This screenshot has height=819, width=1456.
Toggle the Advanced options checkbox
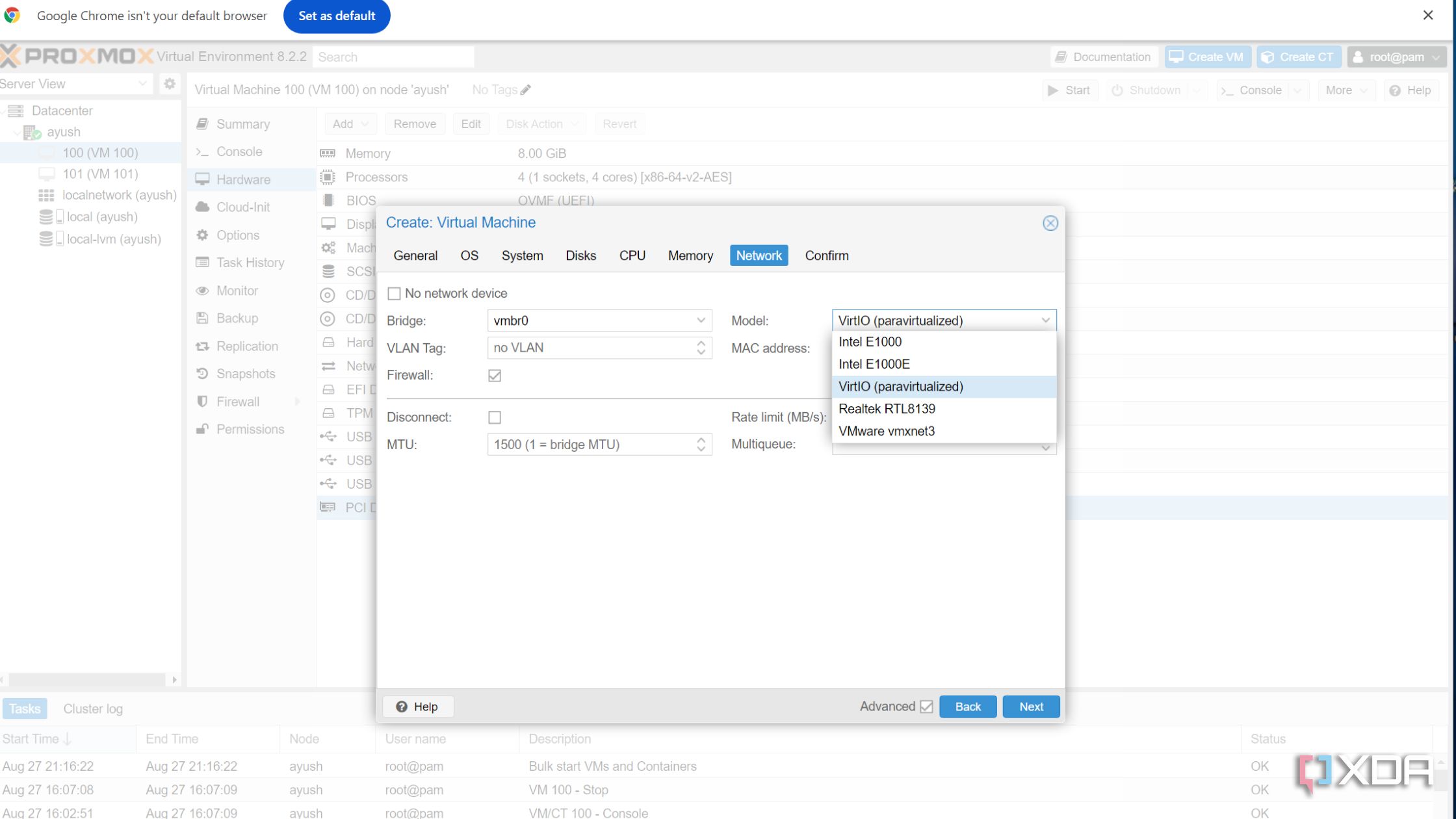927,707
